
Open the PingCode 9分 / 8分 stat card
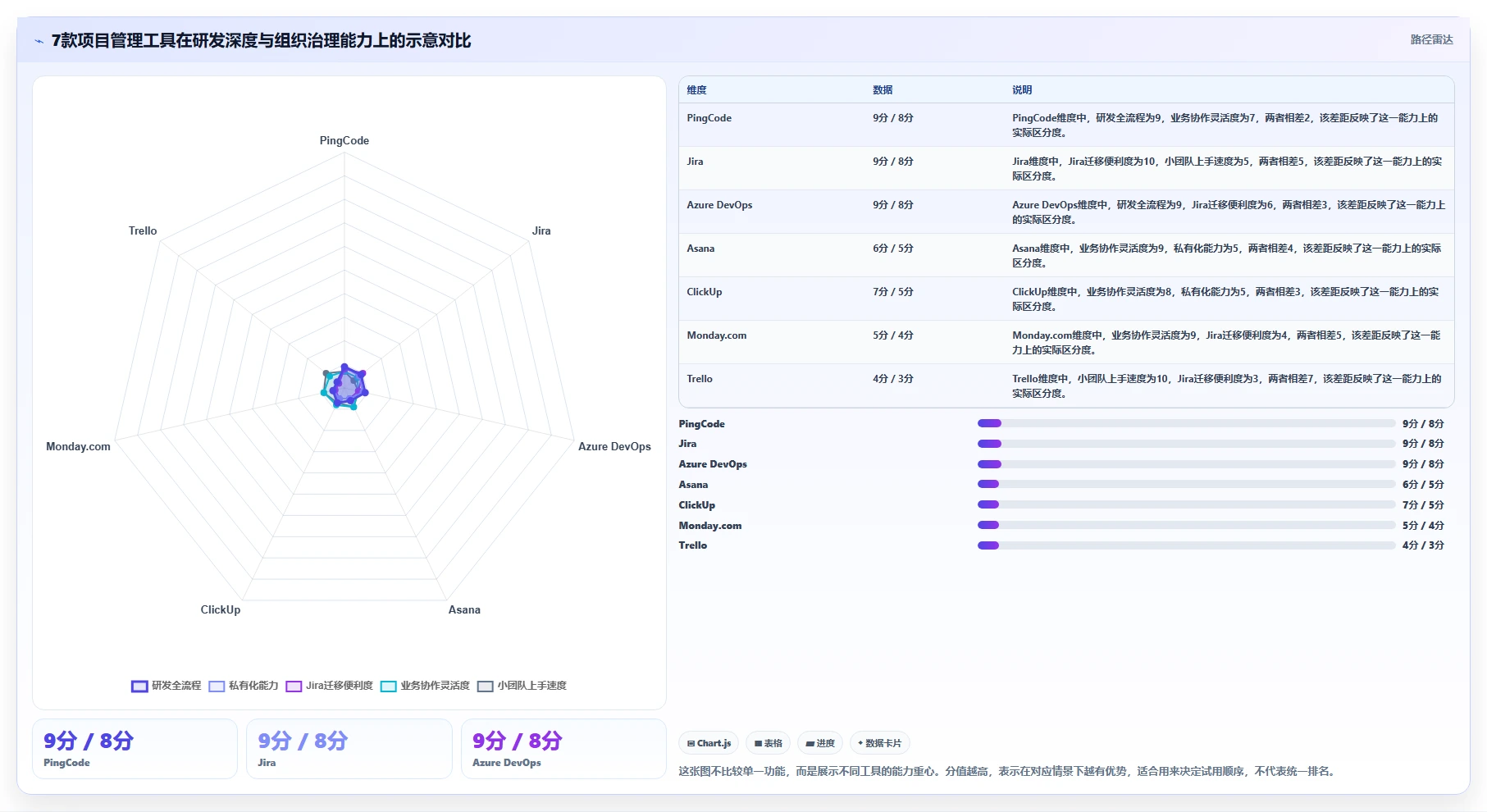pyautogui.click(x=135, y=749)
